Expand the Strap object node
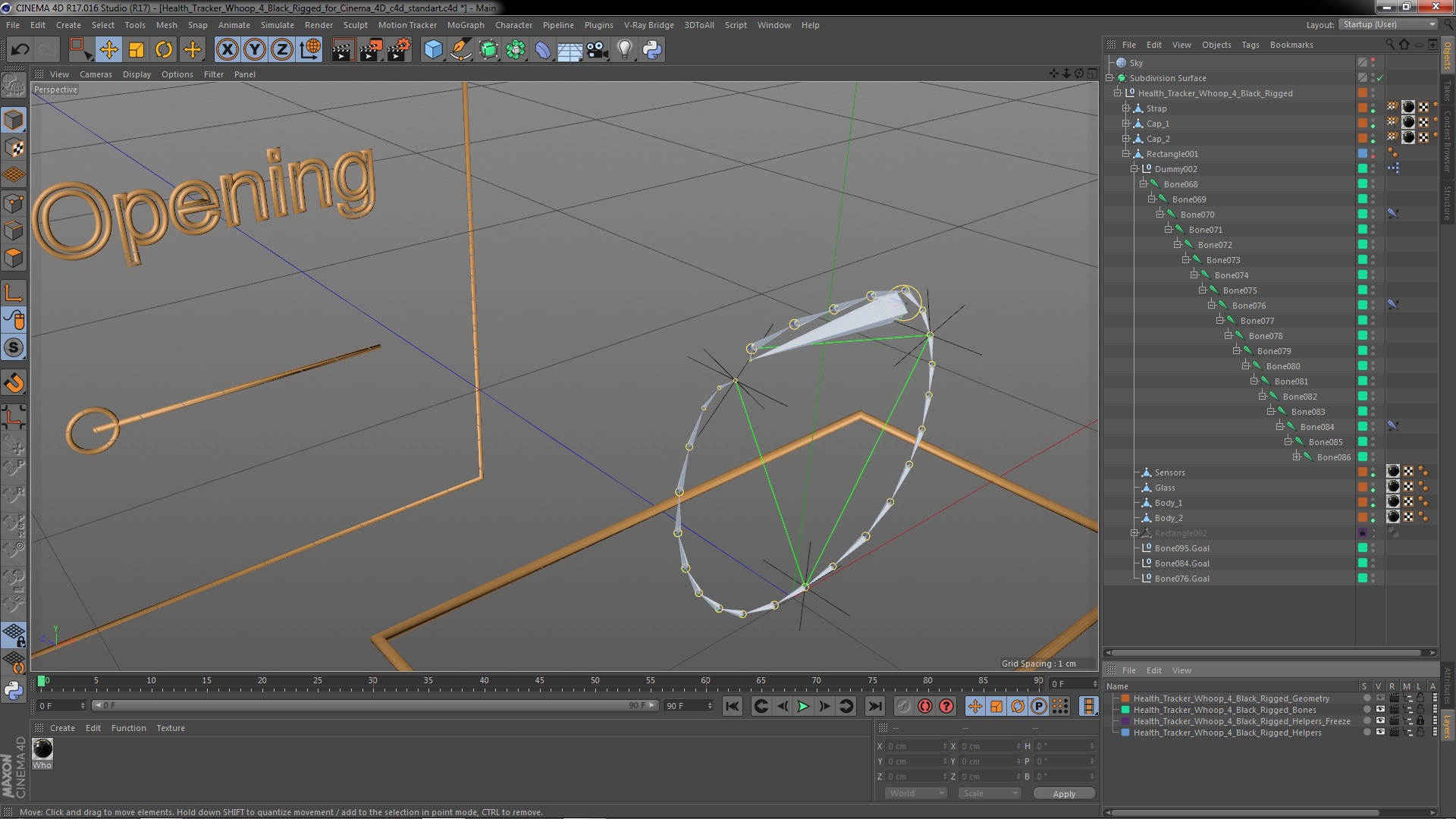The image size is (1456, 819). pos(1126,108)
